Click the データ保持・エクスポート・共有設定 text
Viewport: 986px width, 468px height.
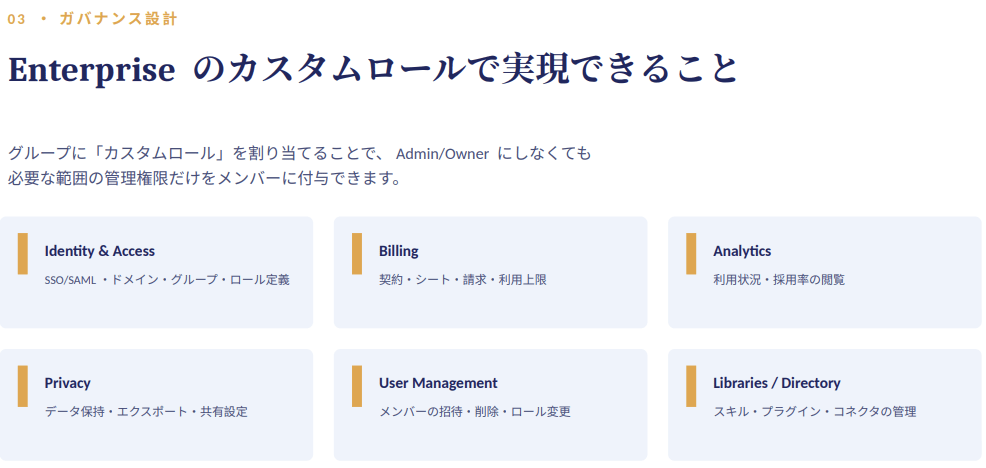click(x=146, y=412)
